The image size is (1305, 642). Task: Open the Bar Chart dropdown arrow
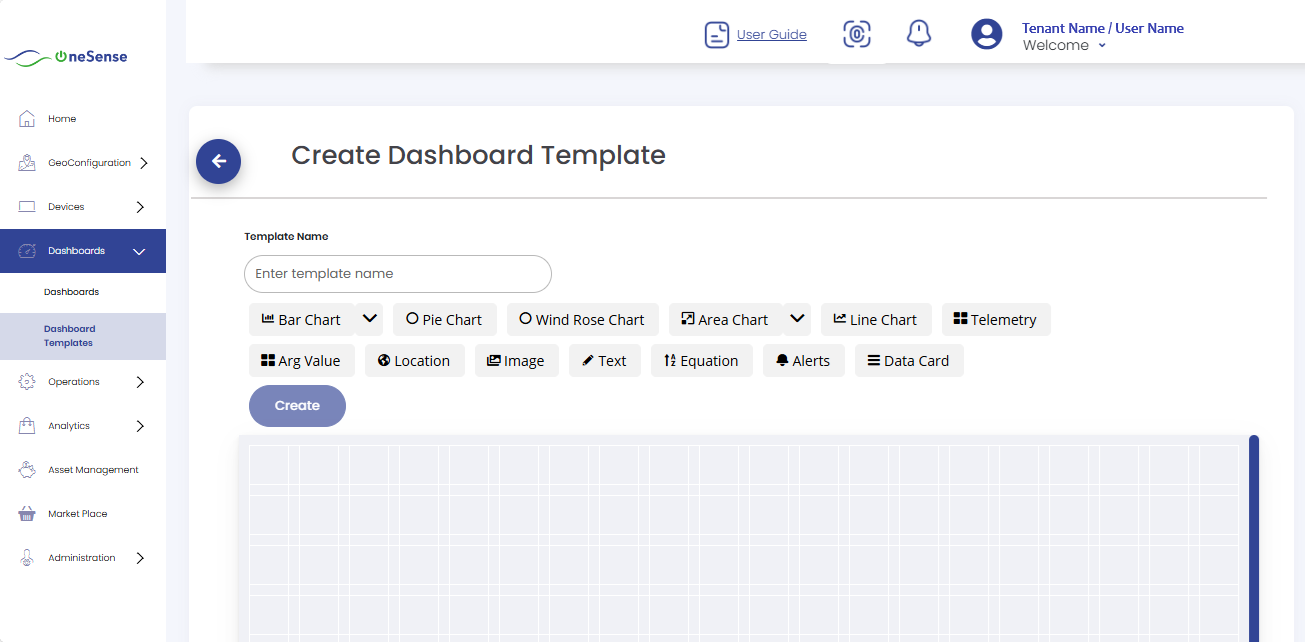click(x=369, y=319)
